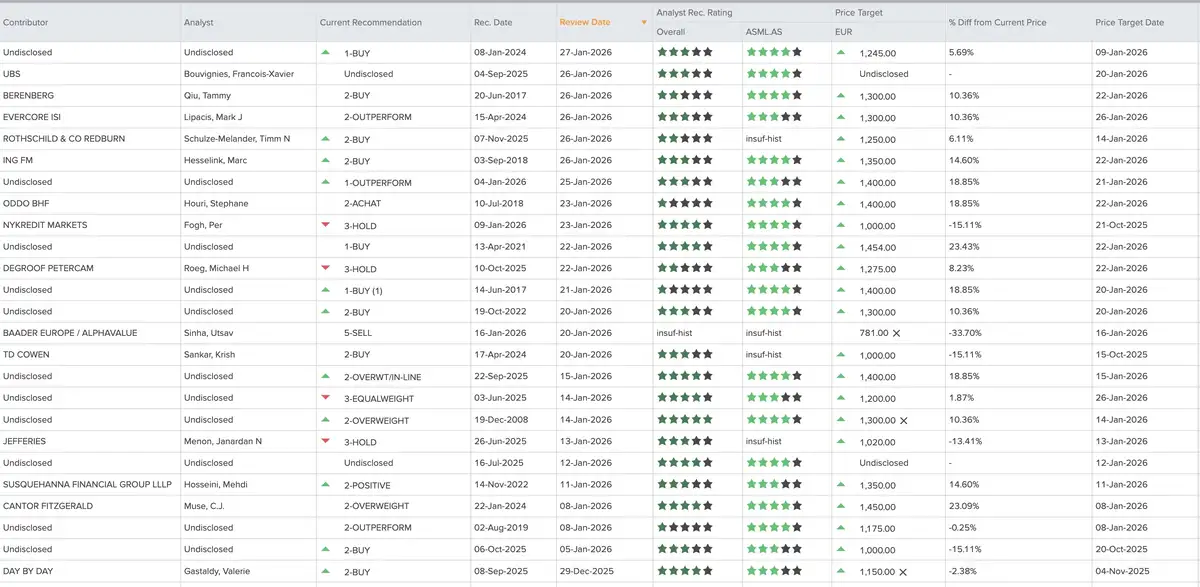Click the red down arrow beside JEFFERIES 3-HOLD

[x=325, y=440]
